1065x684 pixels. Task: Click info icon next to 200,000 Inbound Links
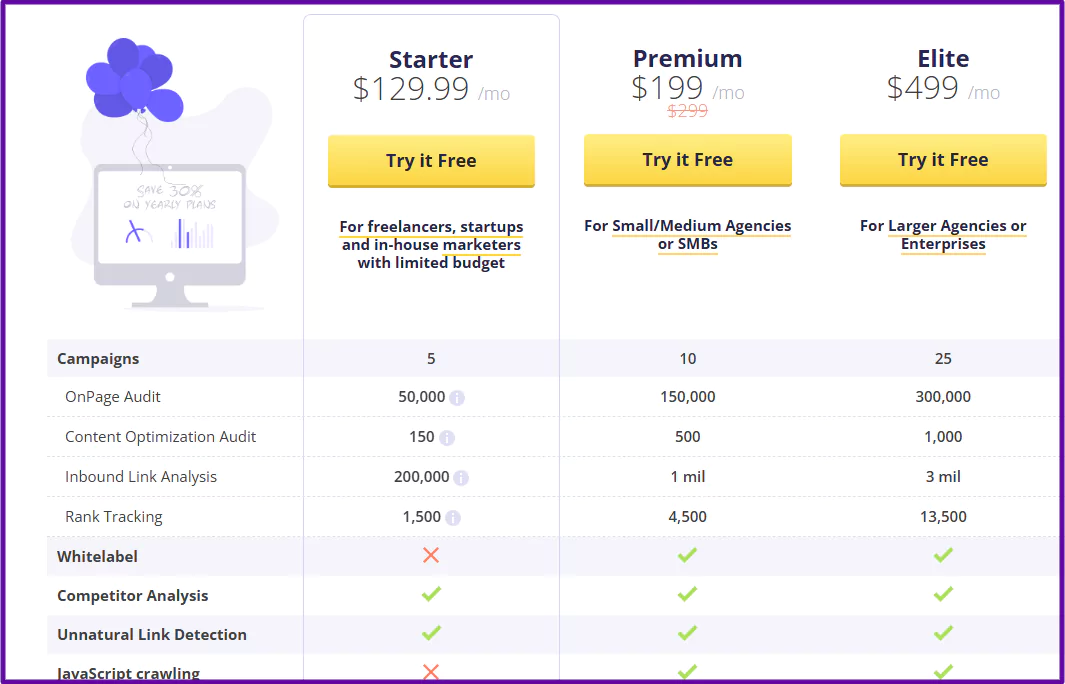point(461,478)
